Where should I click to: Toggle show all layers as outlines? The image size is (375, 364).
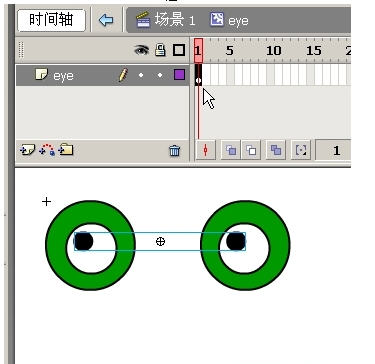(179, 50)
